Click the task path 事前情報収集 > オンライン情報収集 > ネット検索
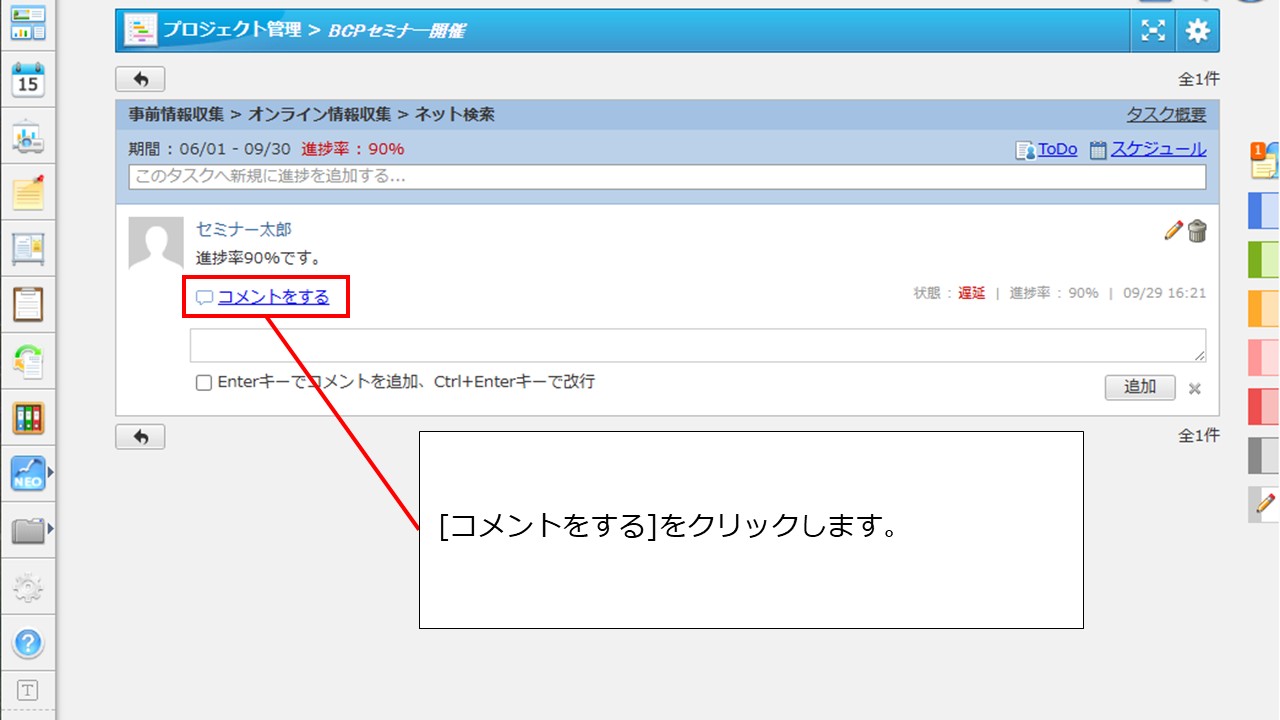Viewport: 1280px width, 720px height. point(311,115)
